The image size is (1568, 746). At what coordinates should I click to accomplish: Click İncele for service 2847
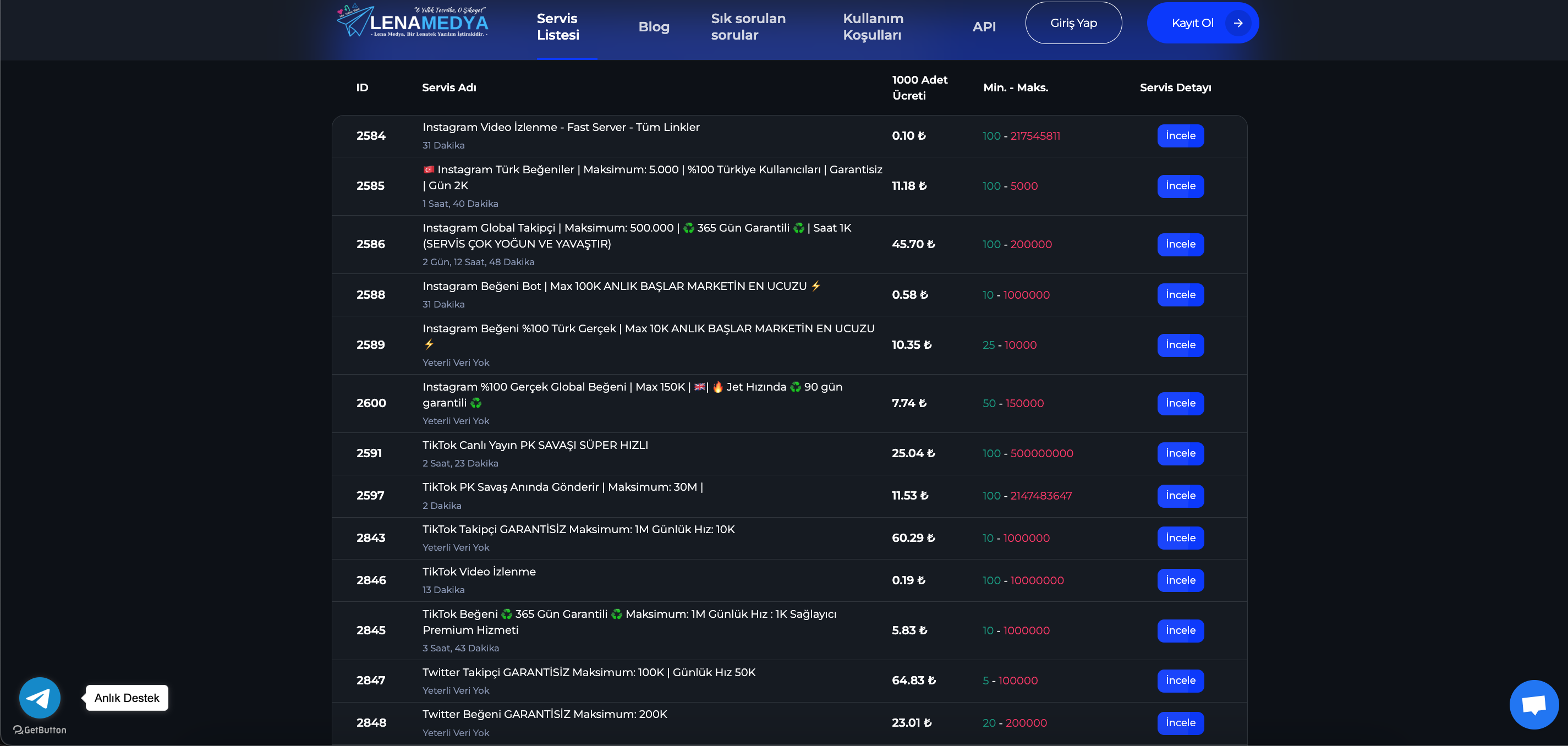[x=1180, y=681]
